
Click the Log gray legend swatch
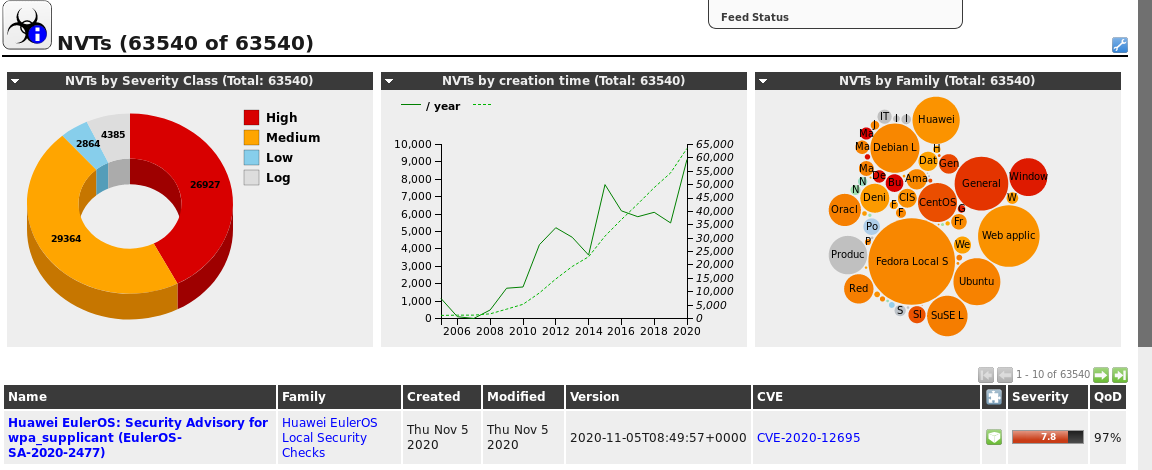tap(251, 178)
